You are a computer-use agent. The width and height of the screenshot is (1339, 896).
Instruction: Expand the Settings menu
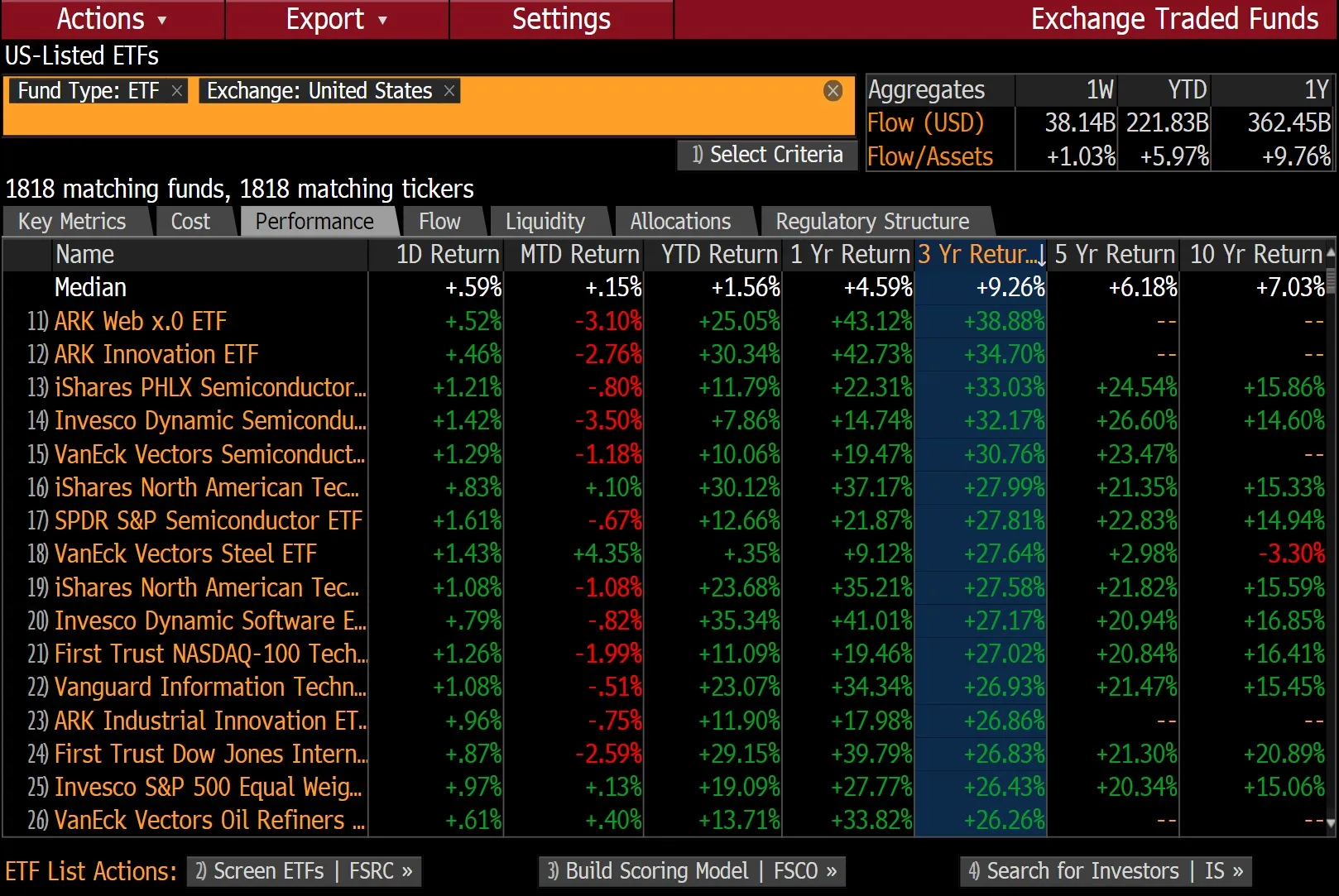click(x=561, y=18)
